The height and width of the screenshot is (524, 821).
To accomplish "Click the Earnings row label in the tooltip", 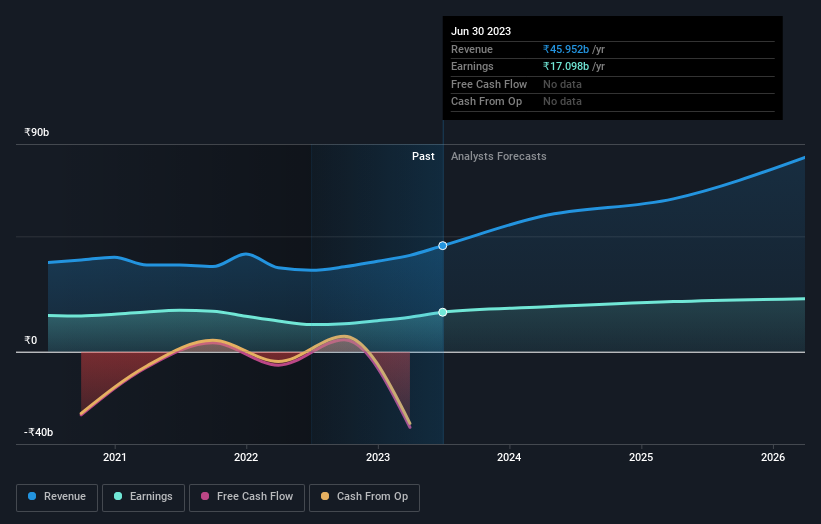I will pyautogui.click(x=472, y=66).
